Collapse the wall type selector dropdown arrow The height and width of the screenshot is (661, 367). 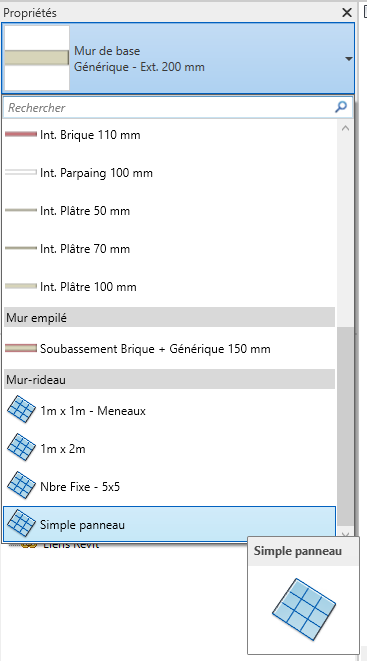[348, 59]
